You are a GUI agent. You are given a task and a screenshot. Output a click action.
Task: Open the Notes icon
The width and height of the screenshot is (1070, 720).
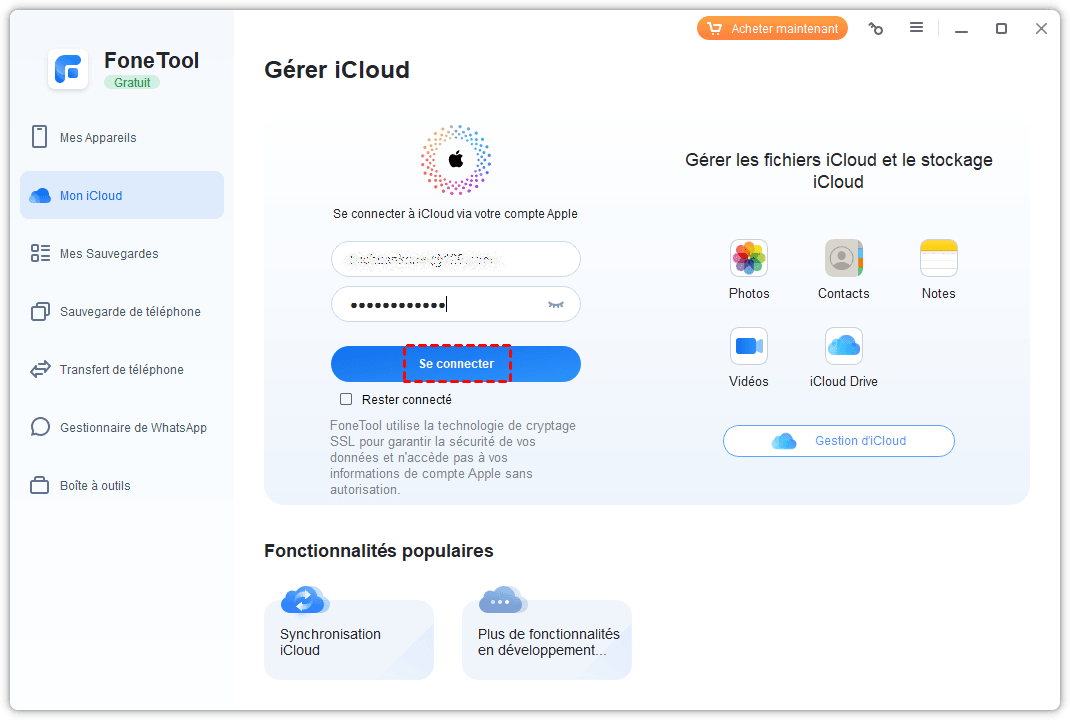click(938, 258)
